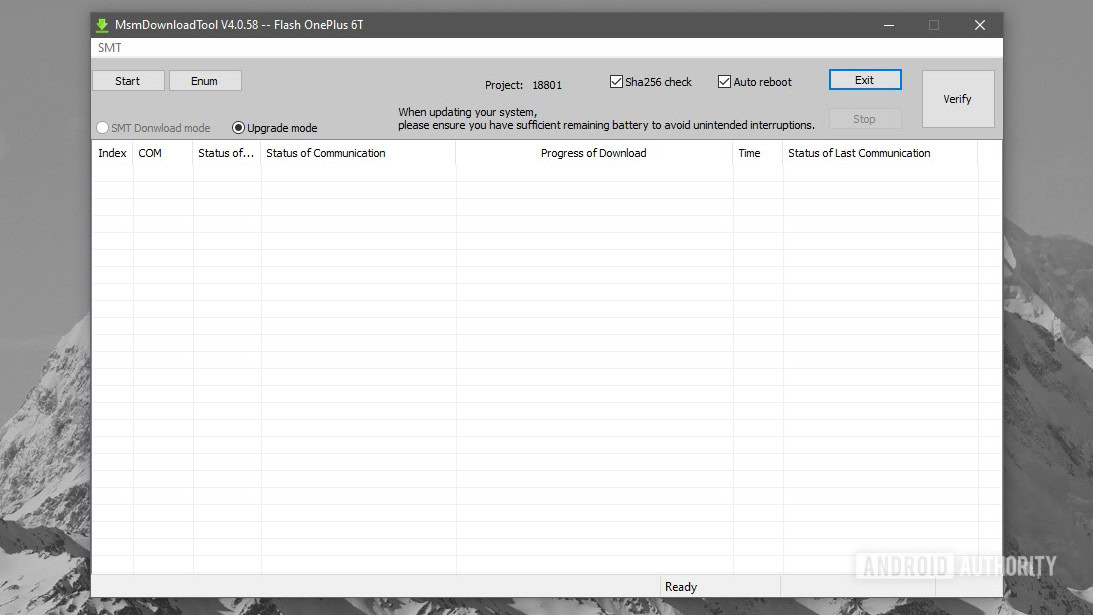
Task: Click the Verify button
Action: pyautogui.click(x=958, y=99)
